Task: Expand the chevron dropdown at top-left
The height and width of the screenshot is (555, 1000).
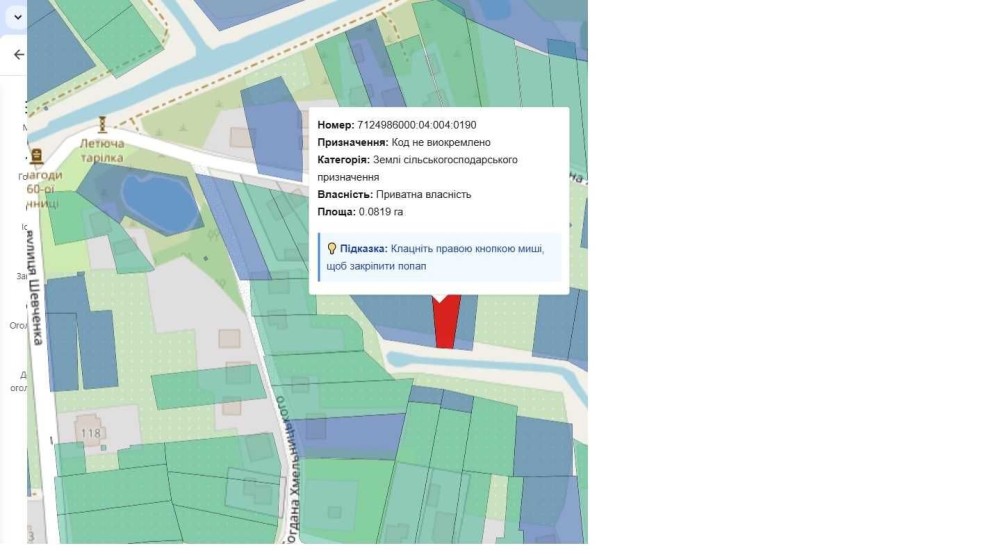Action: tap(17, 17)
